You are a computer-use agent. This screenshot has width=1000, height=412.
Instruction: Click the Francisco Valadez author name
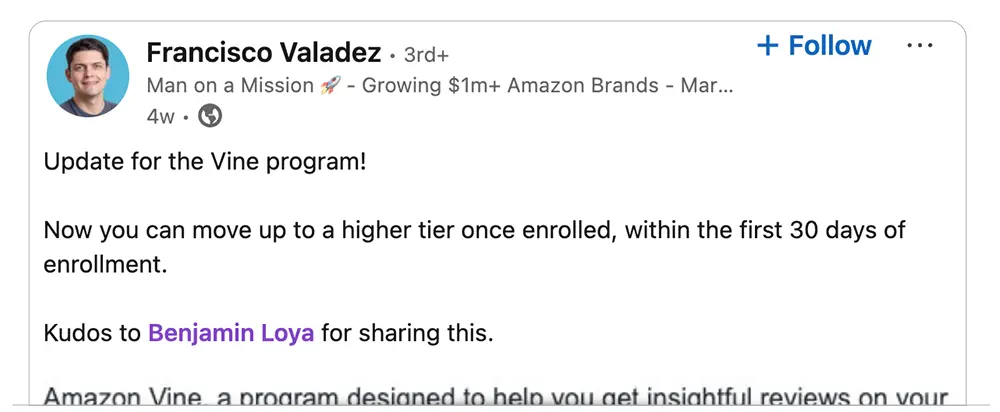tap(263, 53)
